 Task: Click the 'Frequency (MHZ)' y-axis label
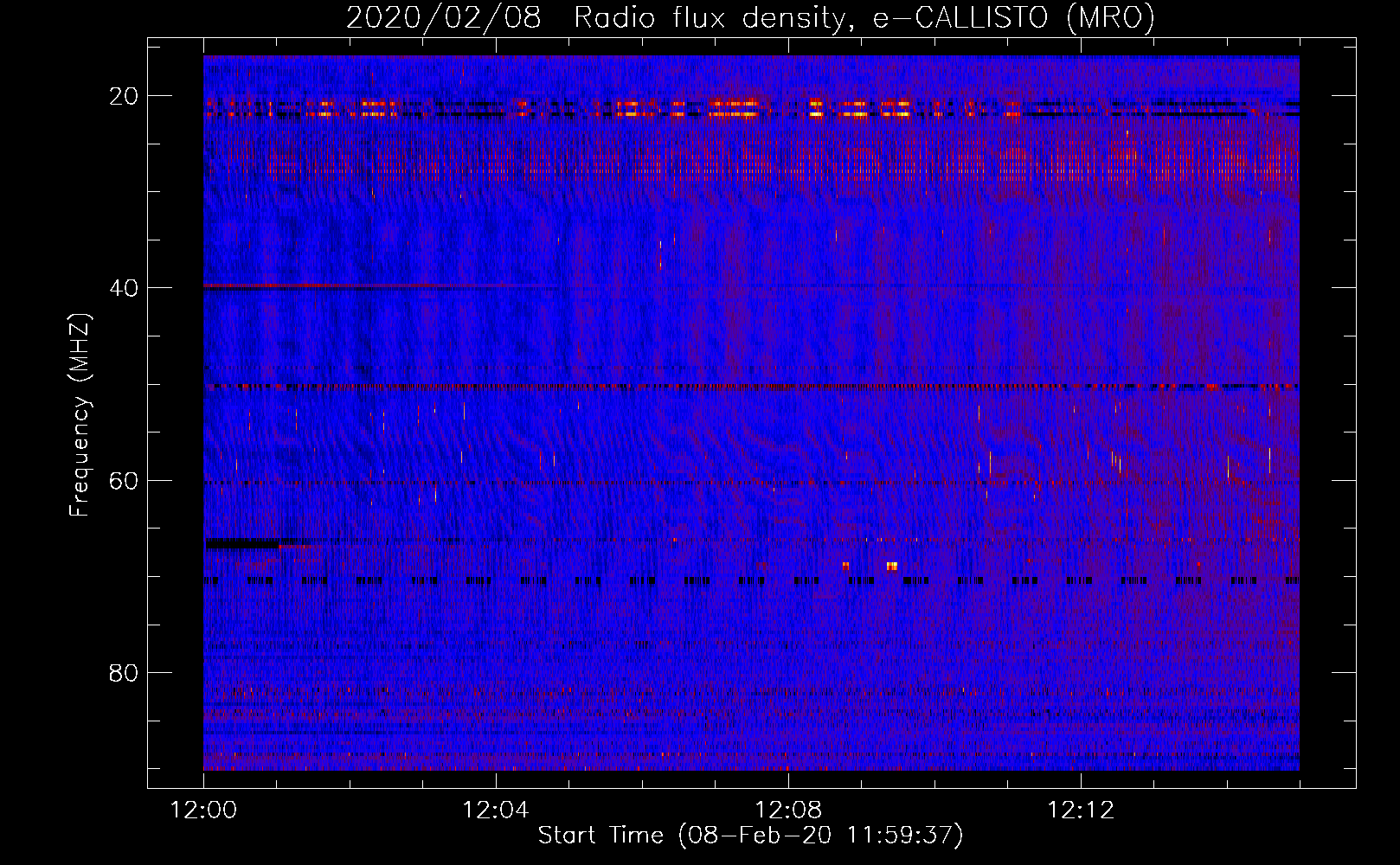pyautogui.click(x=80, y=415)
